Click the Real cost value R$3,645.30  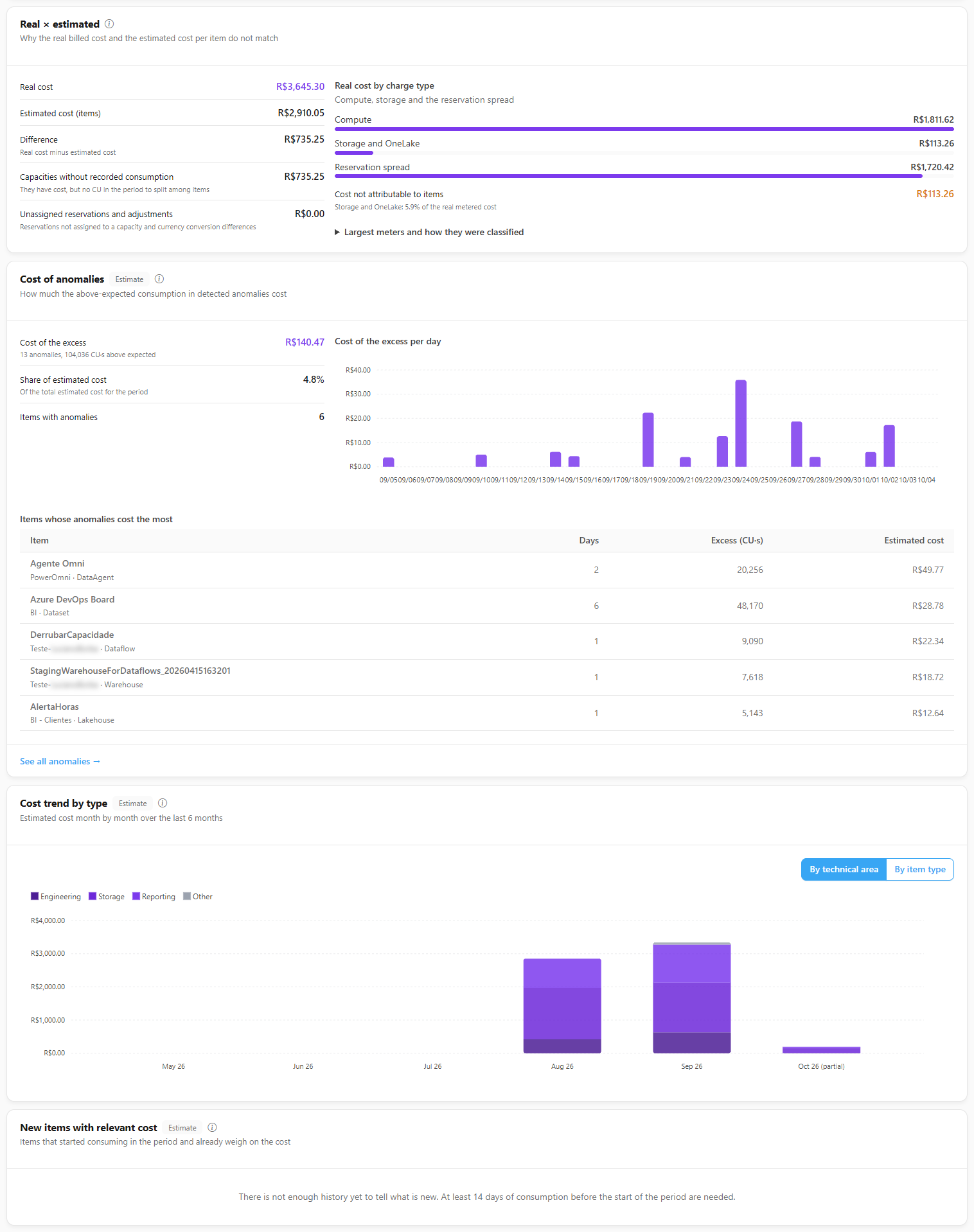click(300, 87)
